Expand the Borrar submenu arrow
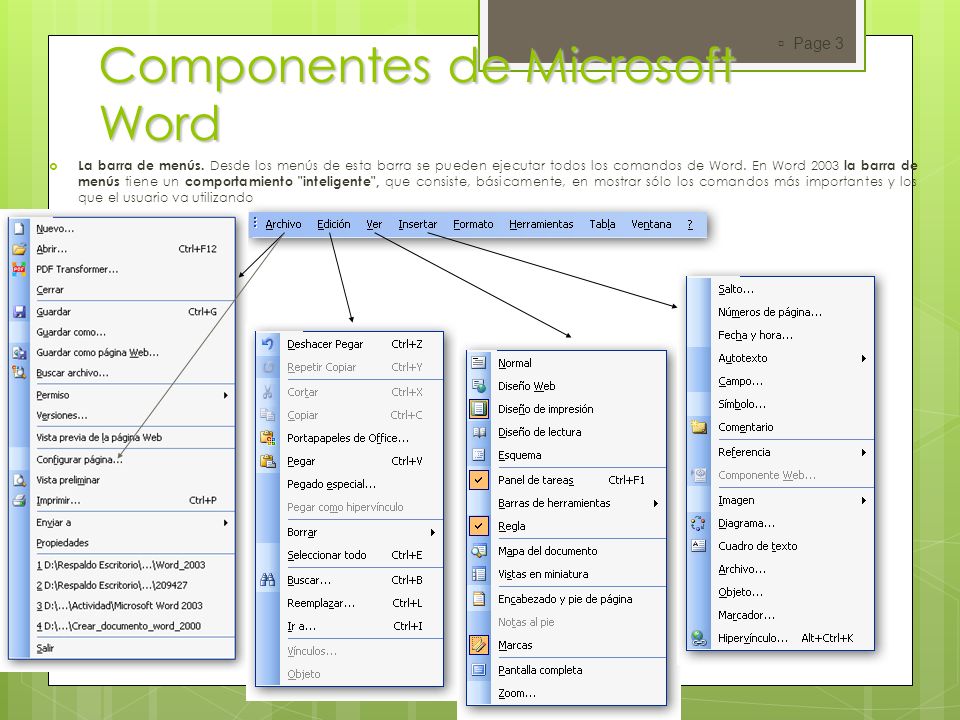Viewport: 960px width, 720px height. pyautogui.click(x=433, y=533)
